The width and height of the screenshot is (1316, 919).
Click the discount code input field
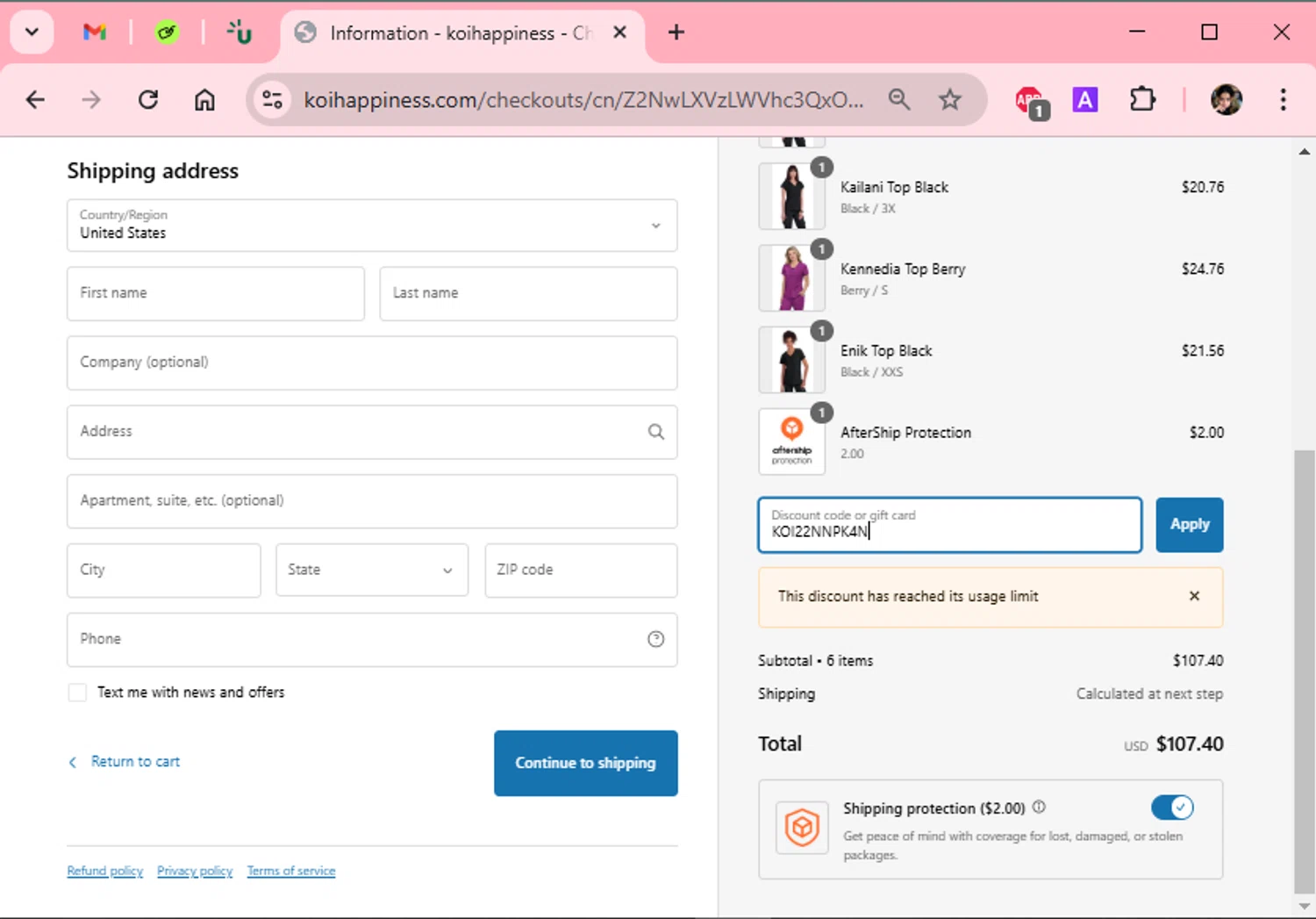click(950, 525)
